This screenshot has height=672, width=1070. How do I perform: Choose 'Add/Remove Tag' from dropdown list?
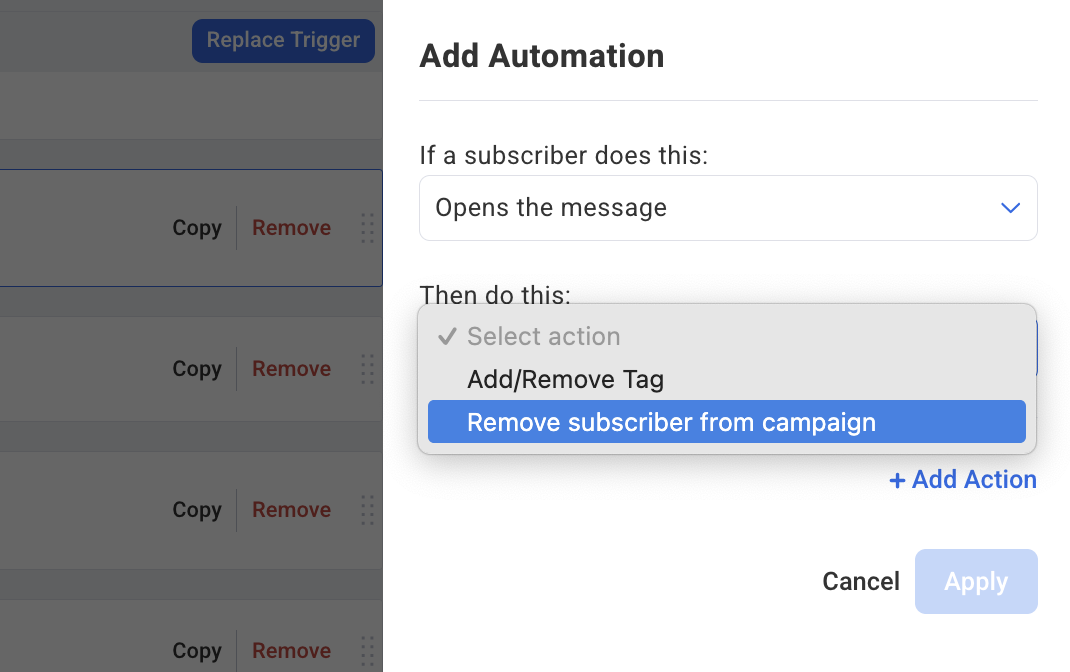tap(726, 379)
